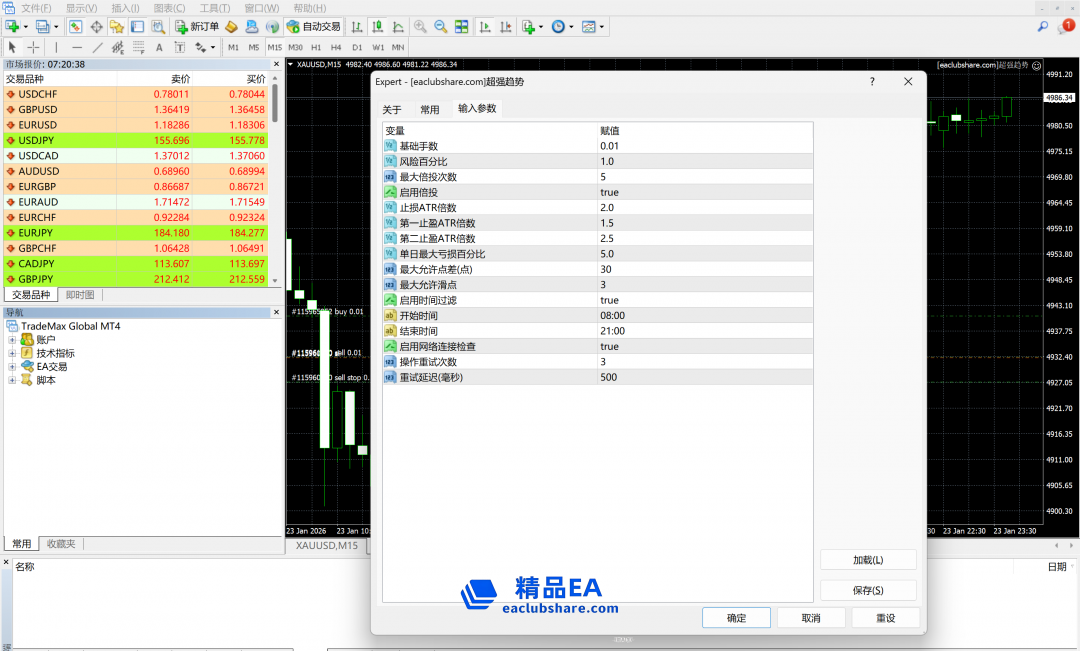Image resolution: width=1080 pixels, height=651 pixels.
Task: Select the text label 'A' tool
Action: point(159,47)
